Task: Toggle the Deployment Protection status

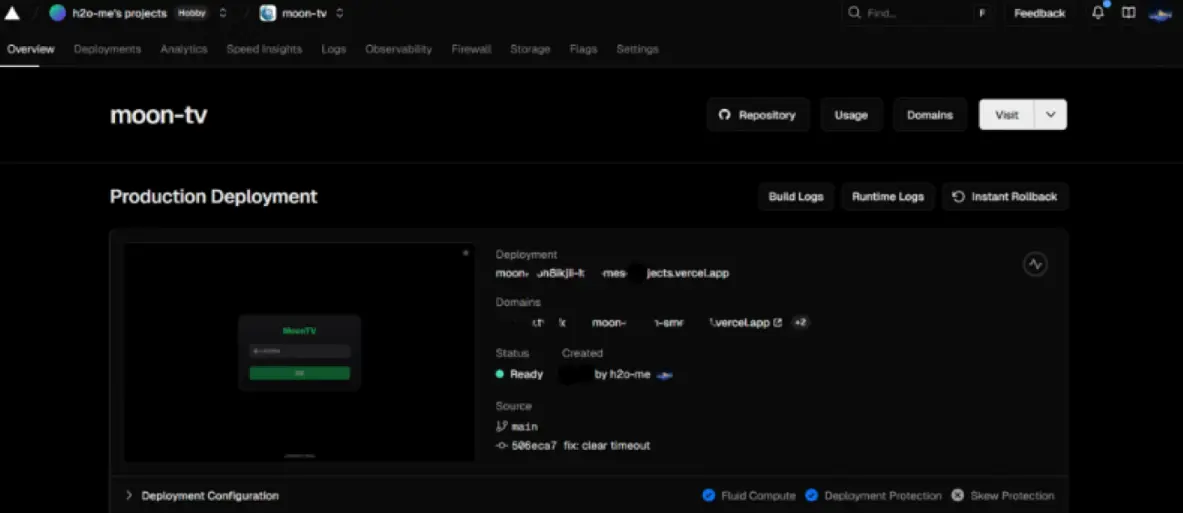Action: click(812, 495)
